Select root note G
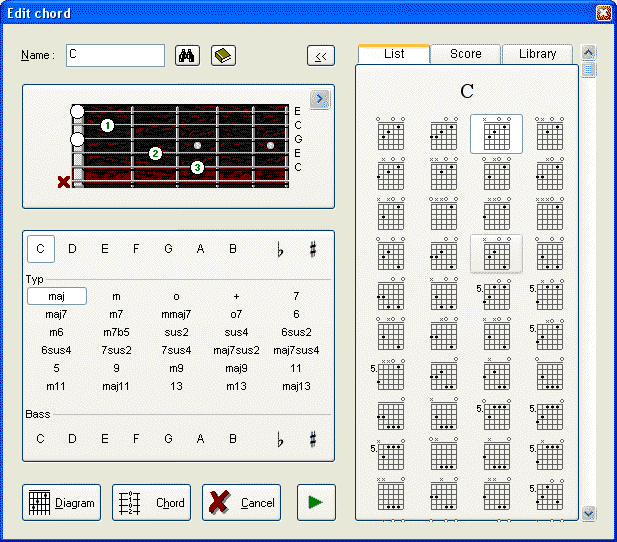The image size is (617, 542). click(168, 249)
